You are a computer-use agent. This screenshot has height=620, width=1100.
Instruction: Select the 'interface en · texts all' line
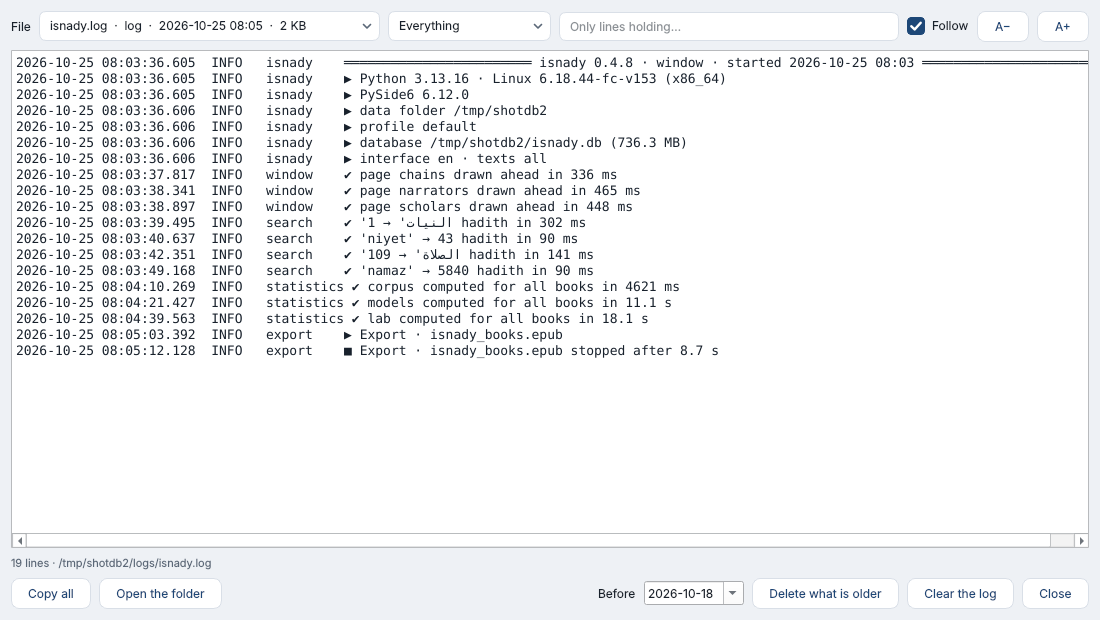click(281, 159)
